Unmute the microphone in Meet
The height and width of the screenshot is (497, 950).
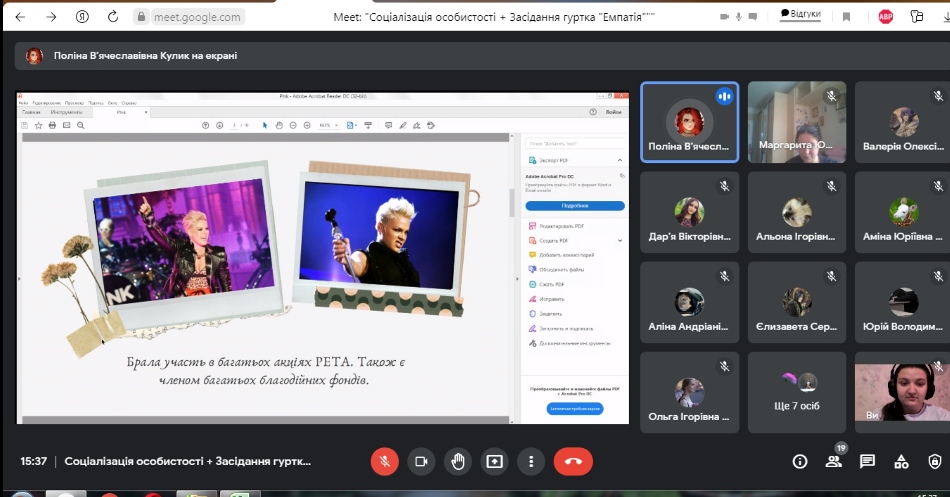pos(386,461)
